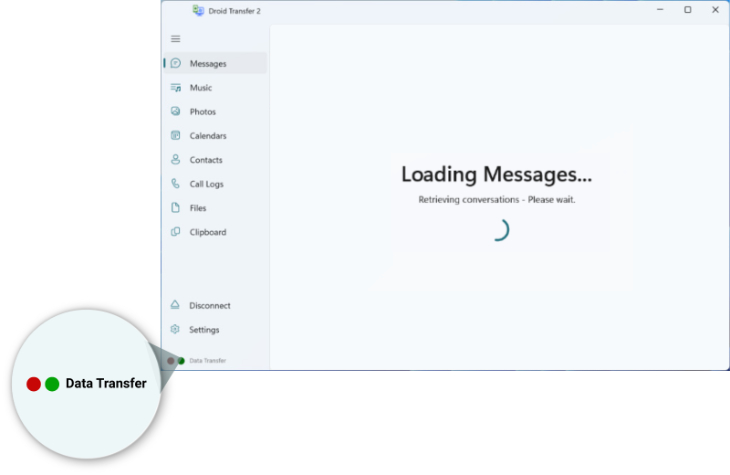Click the small Data Transfer label in sidebar
The image size is (730, 475).
pos(207,360)
